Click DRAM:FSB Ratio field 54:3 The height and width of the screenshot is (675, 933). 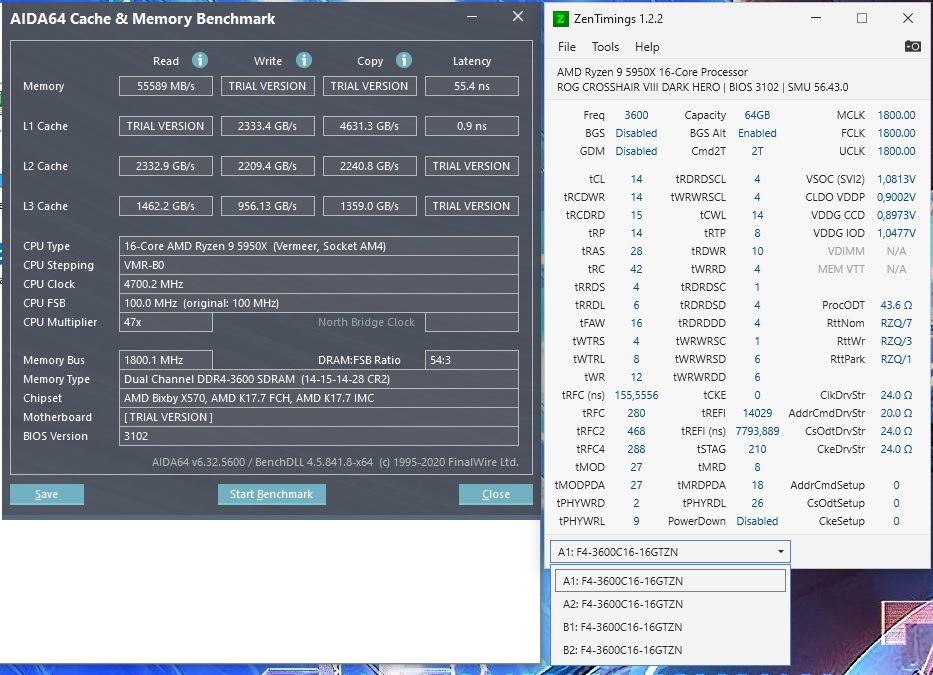coord(472,360)
